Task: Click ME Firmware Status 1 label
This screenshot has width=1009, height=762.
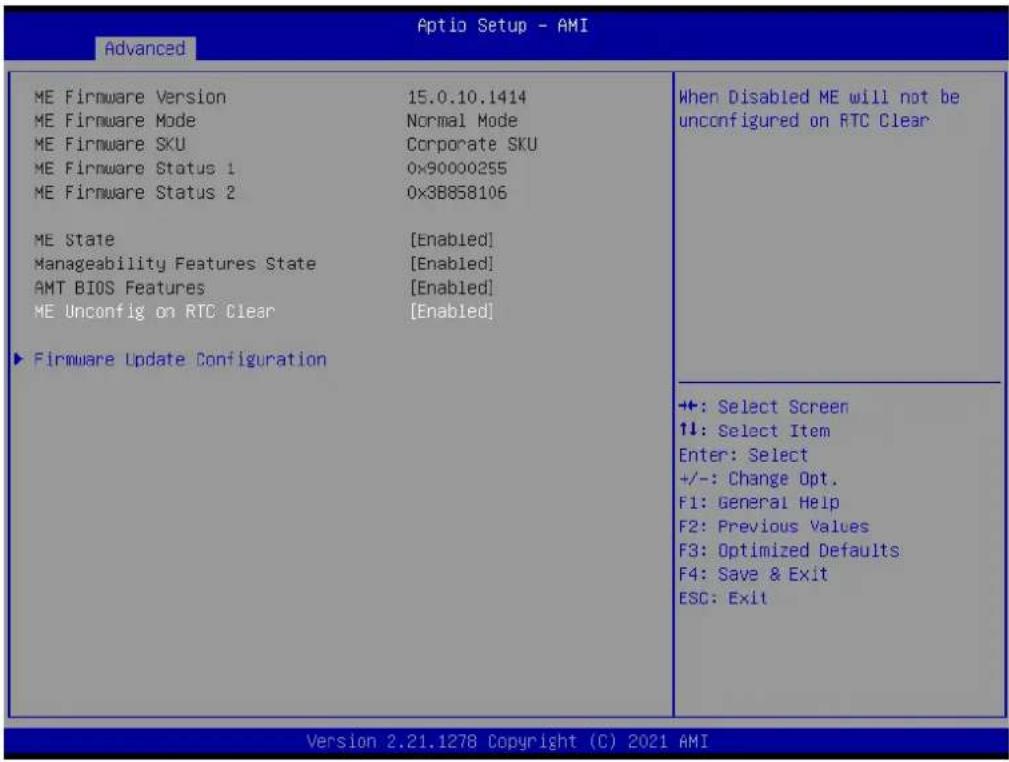Action: point(134,169)
